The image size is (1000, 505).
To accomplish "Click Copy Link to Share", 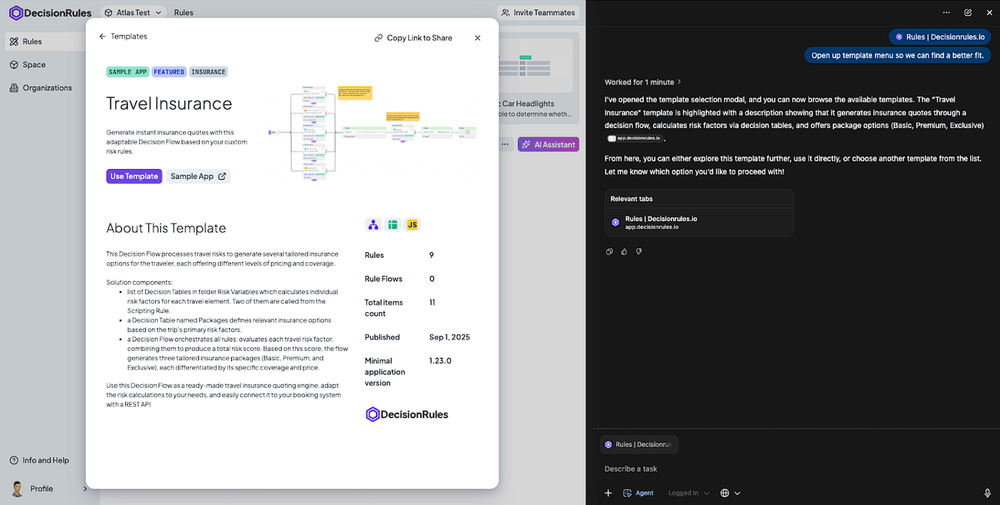I will (x=413, y=38).
